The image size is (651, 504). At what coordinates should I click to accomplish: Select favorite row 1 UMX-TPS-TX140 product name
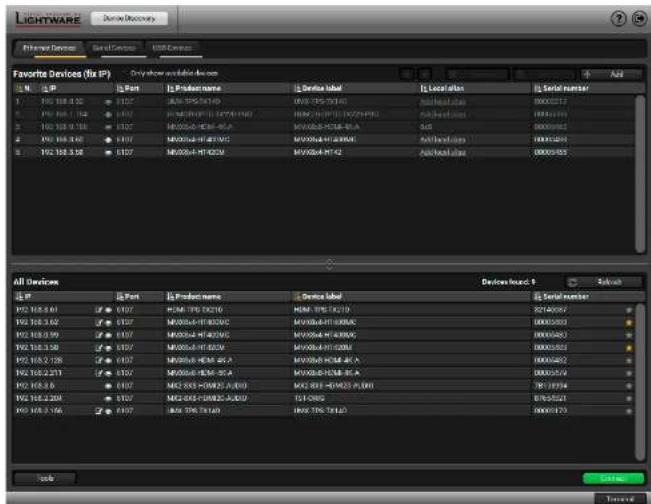click(x=194, y=102)
